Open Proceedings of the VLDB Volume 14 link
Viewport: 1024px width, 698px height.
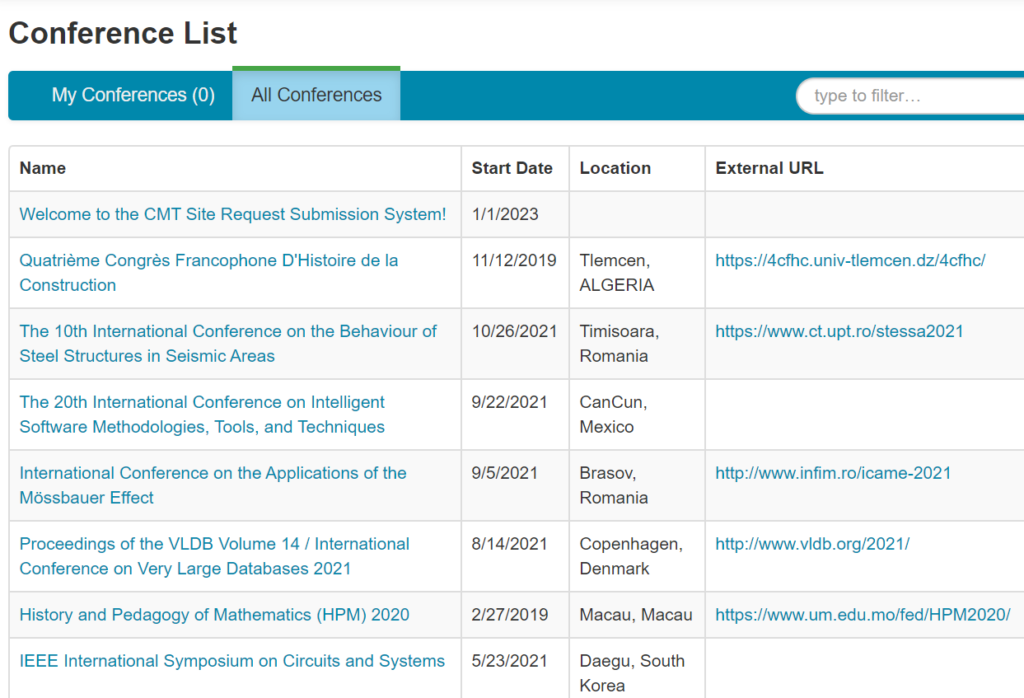(x=214, y=556)
